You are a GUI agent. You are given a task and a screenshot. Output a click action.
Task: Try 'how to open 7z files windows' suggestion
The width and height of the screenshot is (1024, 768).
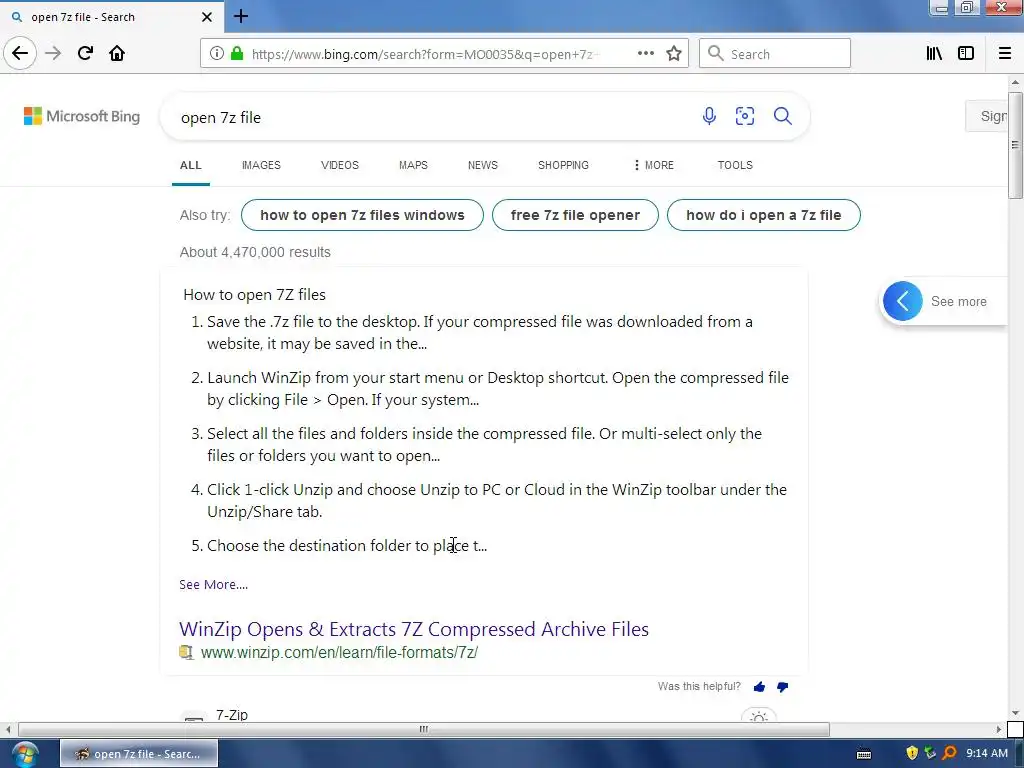coord(362,215)
